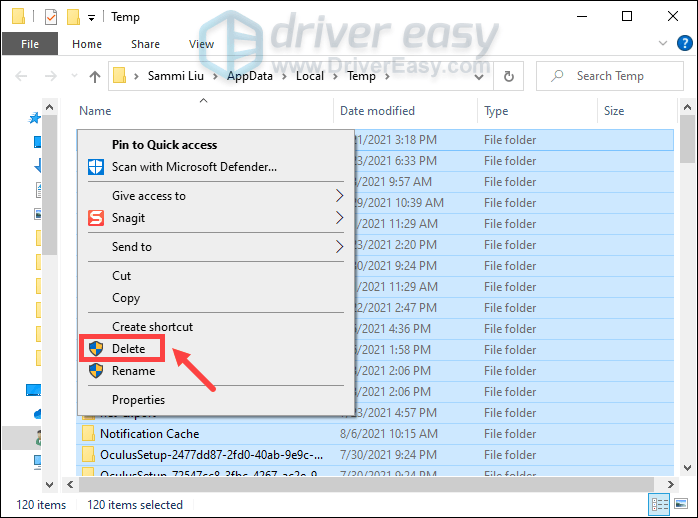Click the admin shield icon beside Delete
The width and height of the screenshot is (698, 518).
pyautogui.click(x=96, y=348)
